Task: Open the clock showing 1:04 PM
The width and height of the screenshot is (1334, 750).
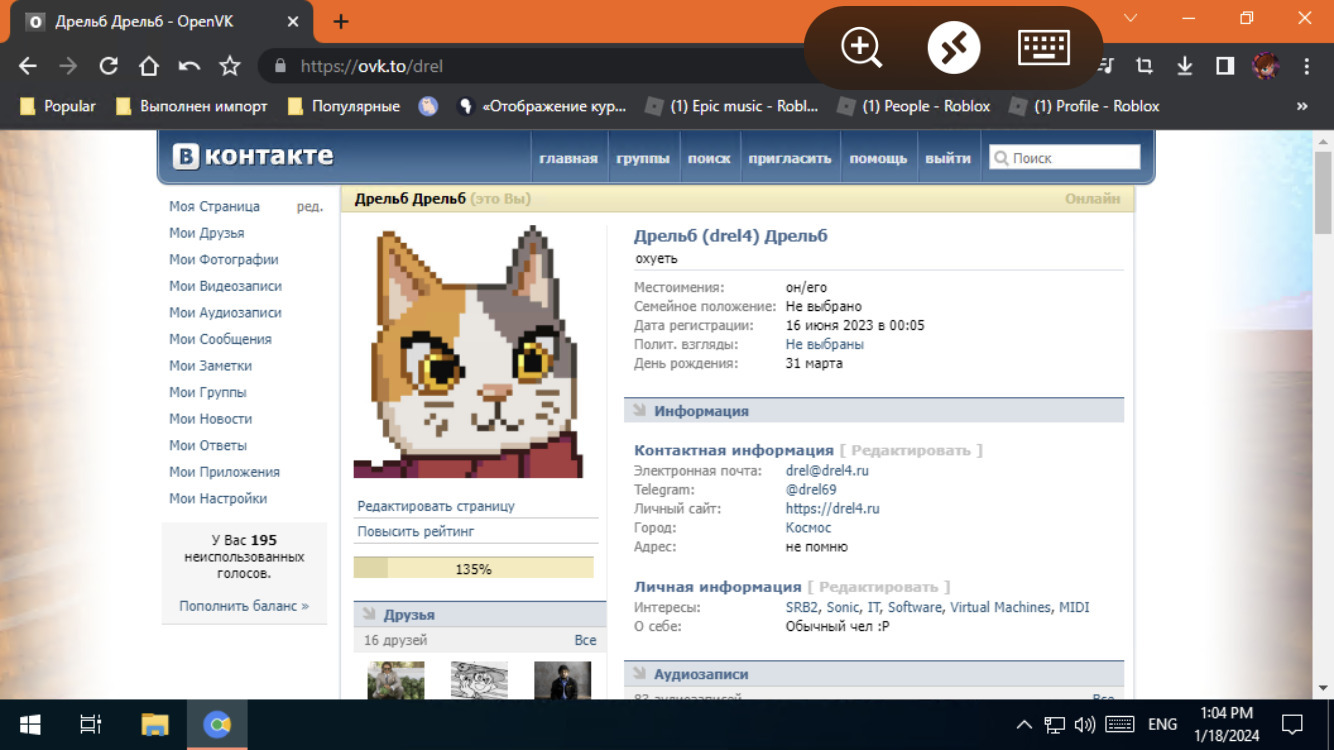Action: tap(1226, 724)
